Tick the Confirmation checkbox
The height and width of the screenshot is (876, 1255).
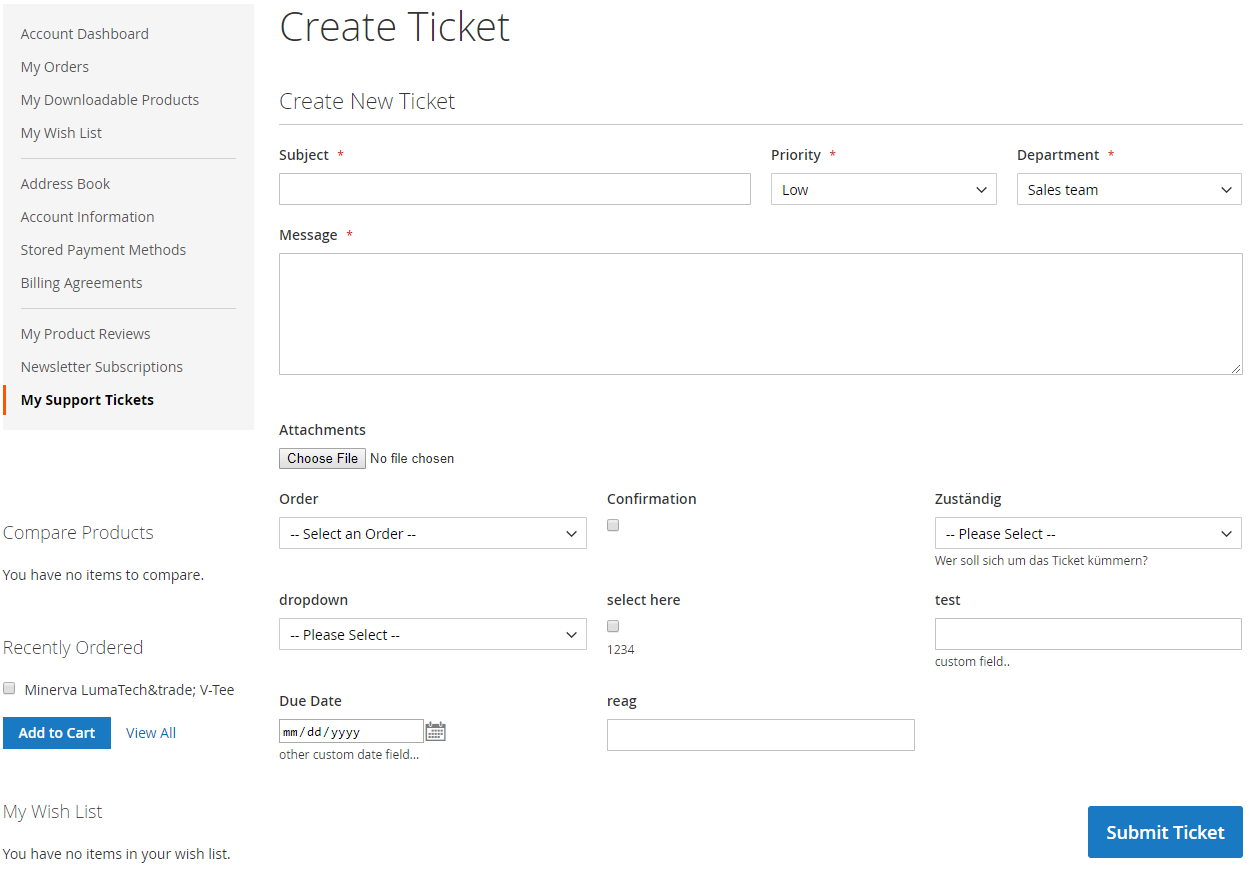613,525
